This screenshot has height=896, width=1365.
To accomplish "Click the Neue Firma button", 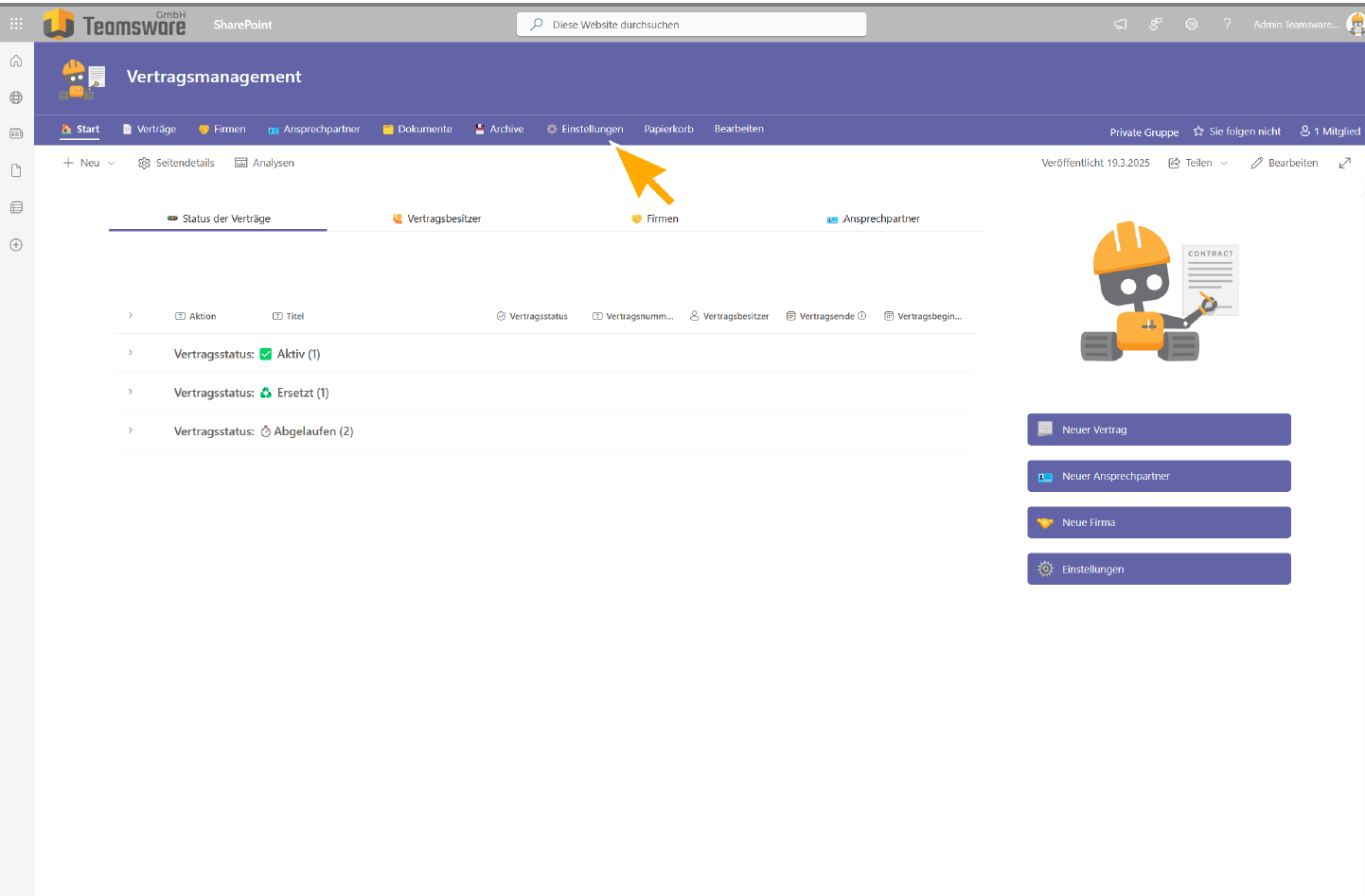I will point(1159,522).
